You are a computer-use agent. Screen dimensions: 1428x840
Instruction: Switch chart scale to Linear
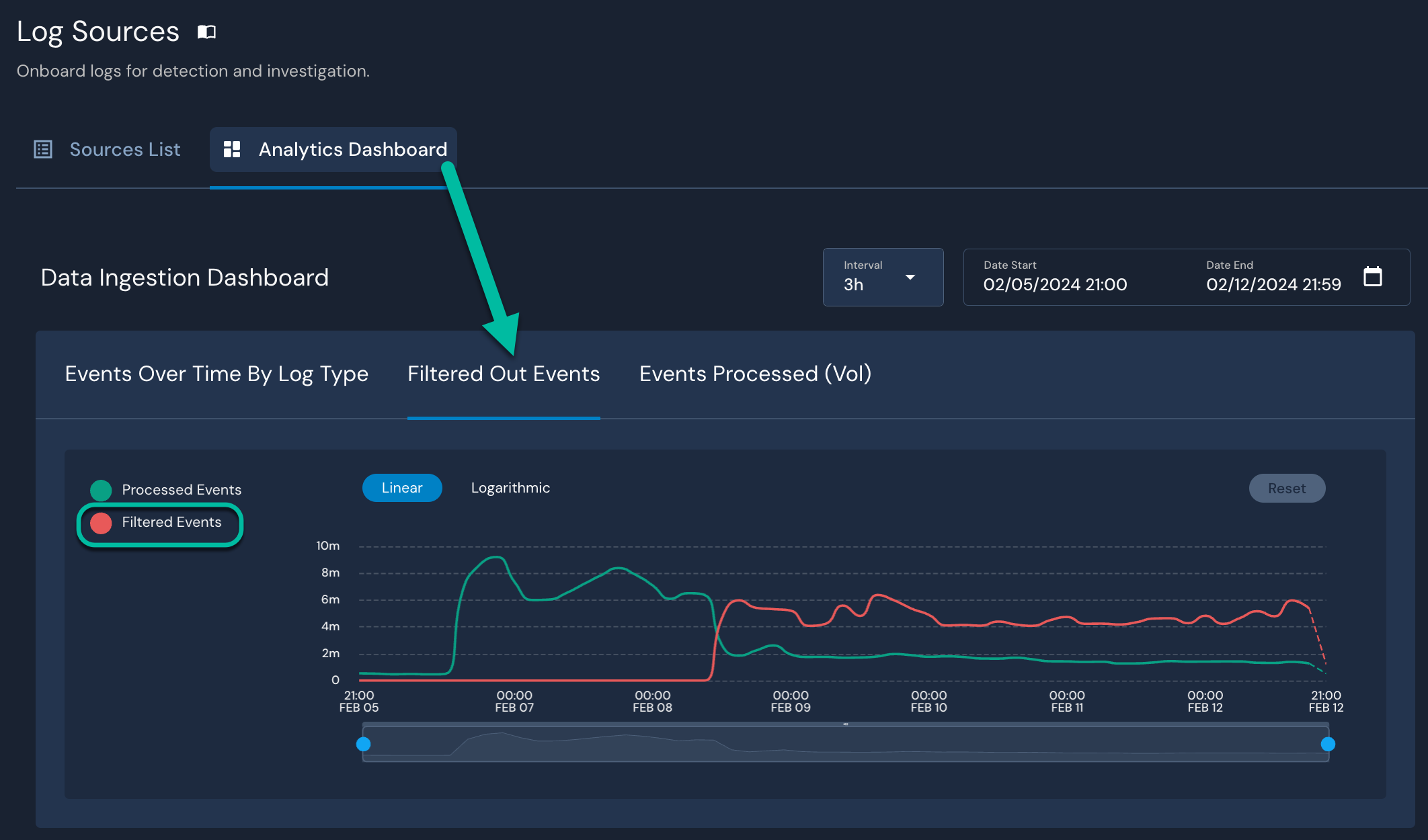click(x=402, y=488)
